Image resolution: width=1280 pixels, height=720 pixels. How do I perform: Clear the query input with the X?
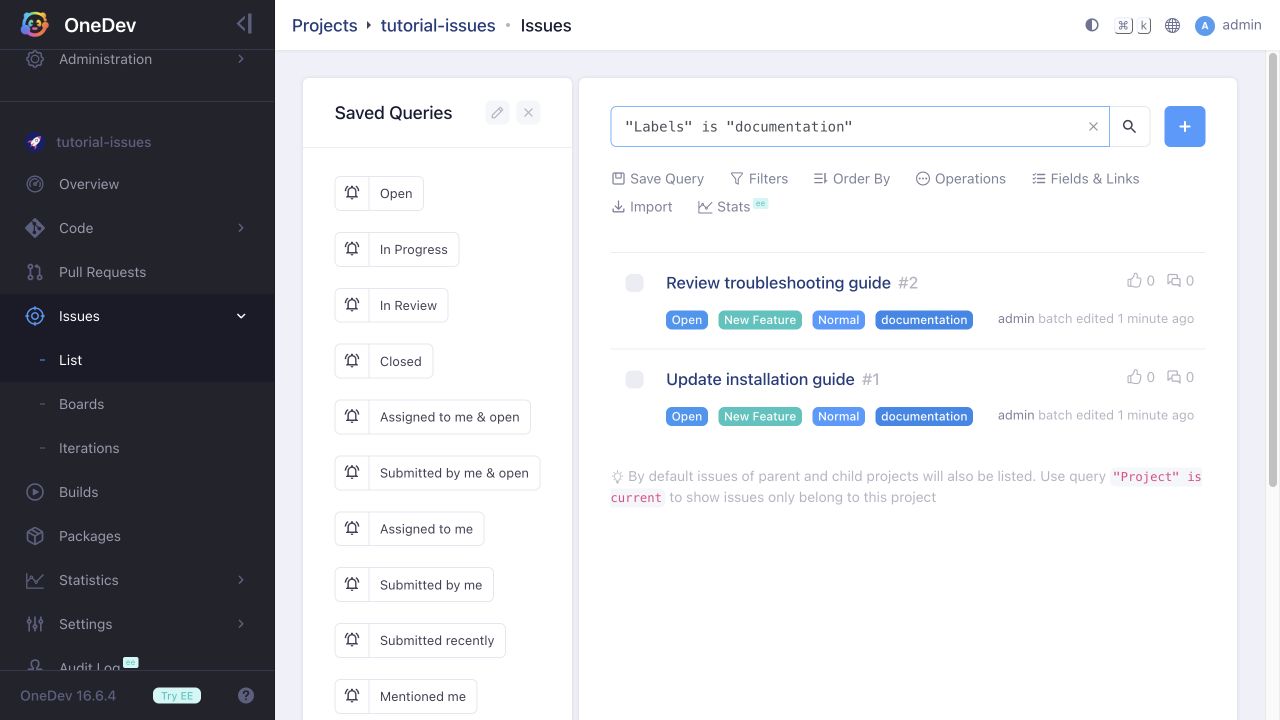1093,127
